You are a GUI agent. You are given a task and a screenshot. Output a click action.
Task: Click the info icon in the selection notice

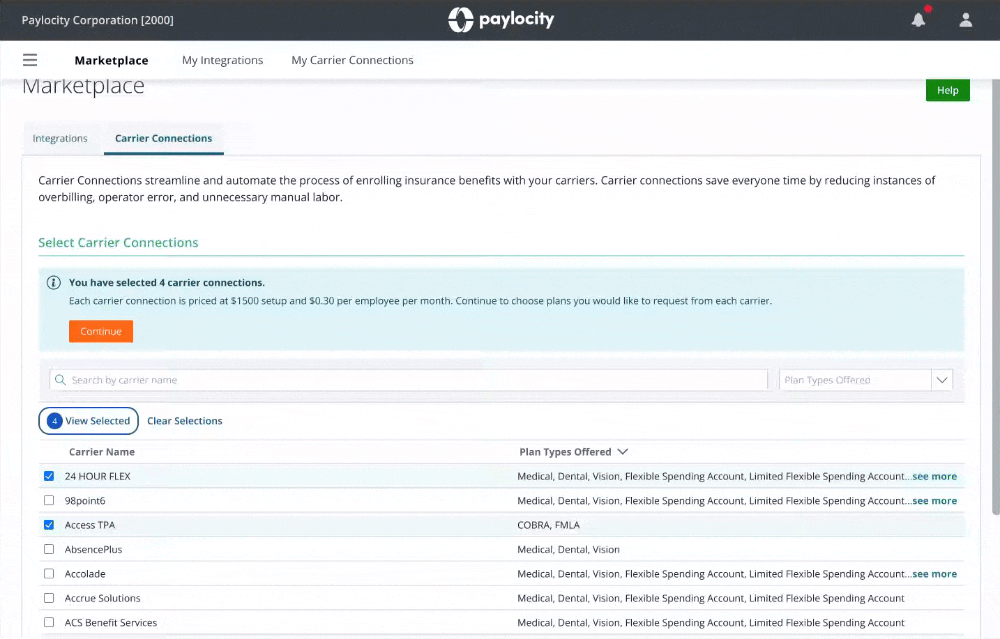tap(54, 283)
